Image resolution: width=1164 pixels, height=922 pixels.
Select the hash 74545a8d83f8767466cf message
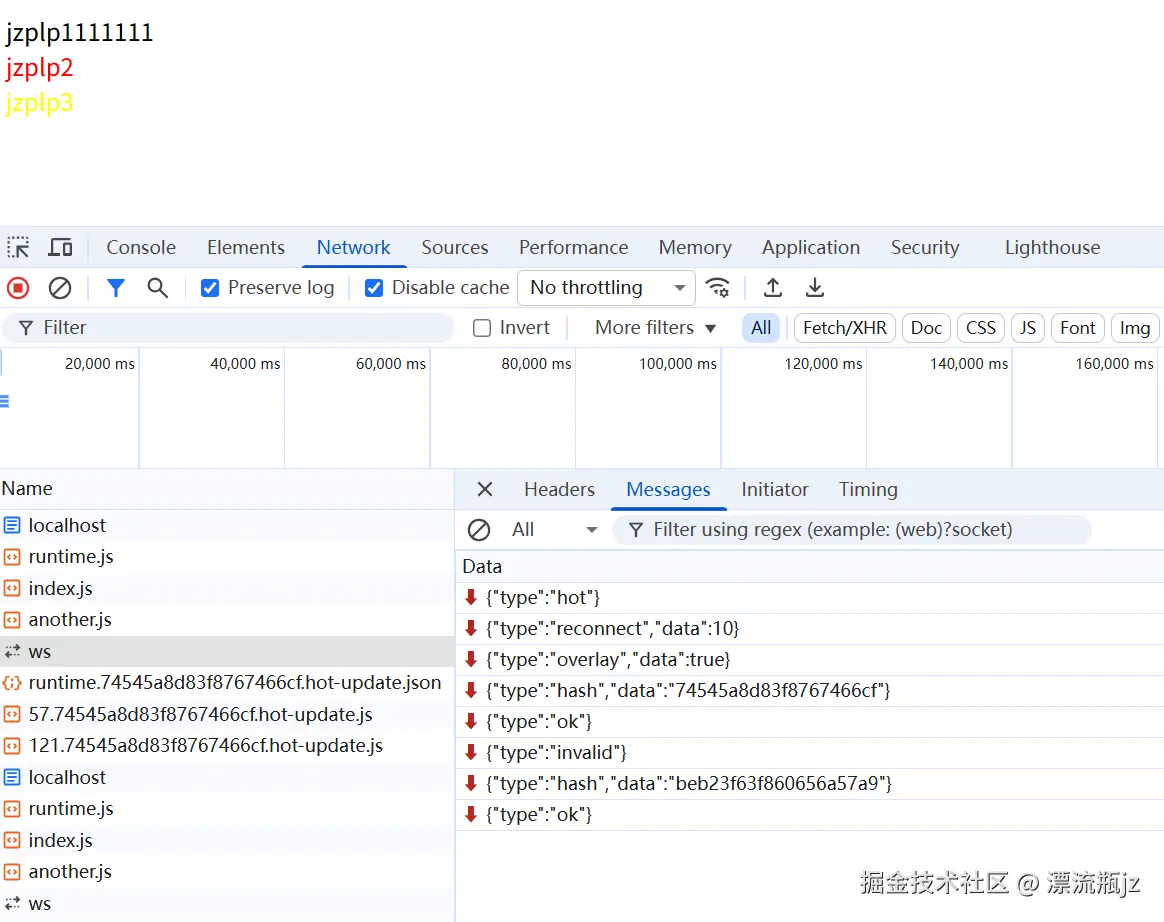click(810, 691)
